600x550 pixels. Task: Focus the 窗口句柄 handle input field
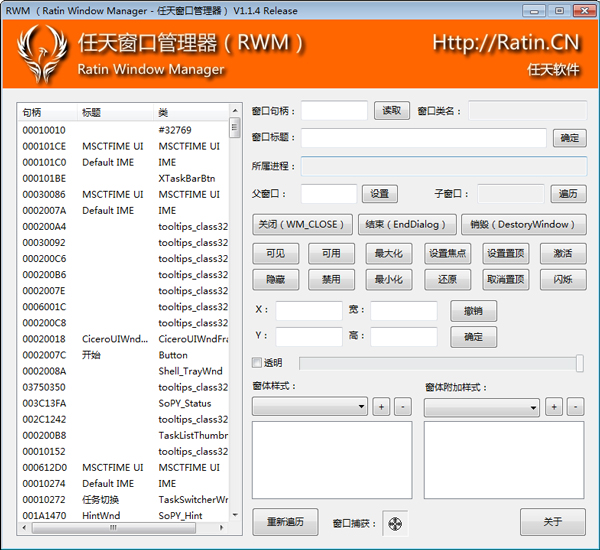pyautogui.click(x=334, y=111)
